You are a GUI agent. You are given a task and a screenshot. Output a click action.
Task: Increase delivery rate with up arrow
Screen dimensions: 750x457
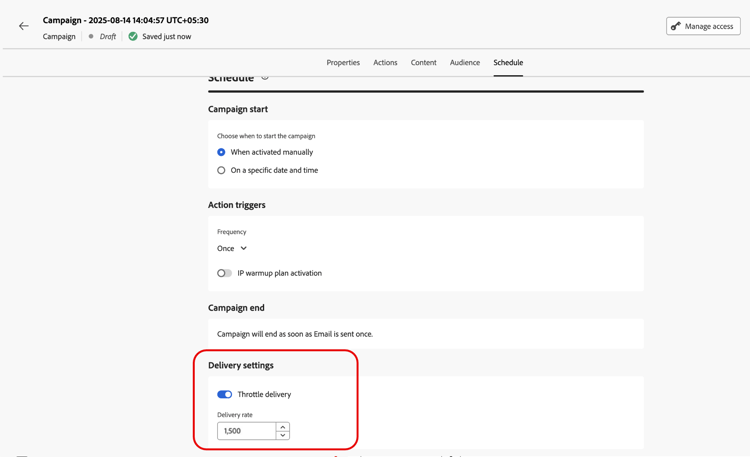[x=283, y=427]
